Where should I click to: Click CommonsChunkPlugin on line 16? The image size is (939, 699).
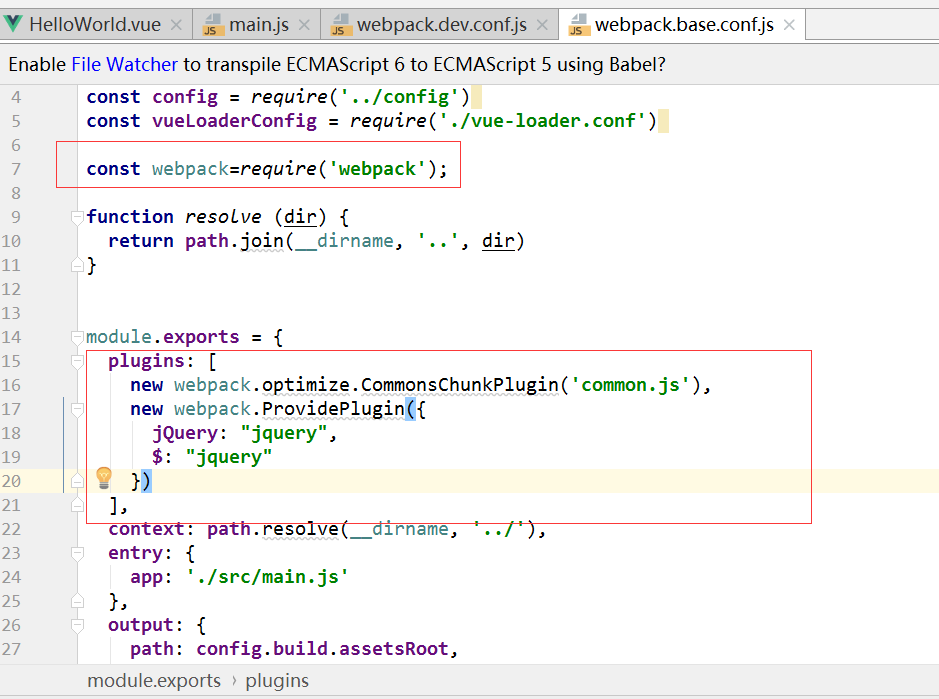point(459,385)
